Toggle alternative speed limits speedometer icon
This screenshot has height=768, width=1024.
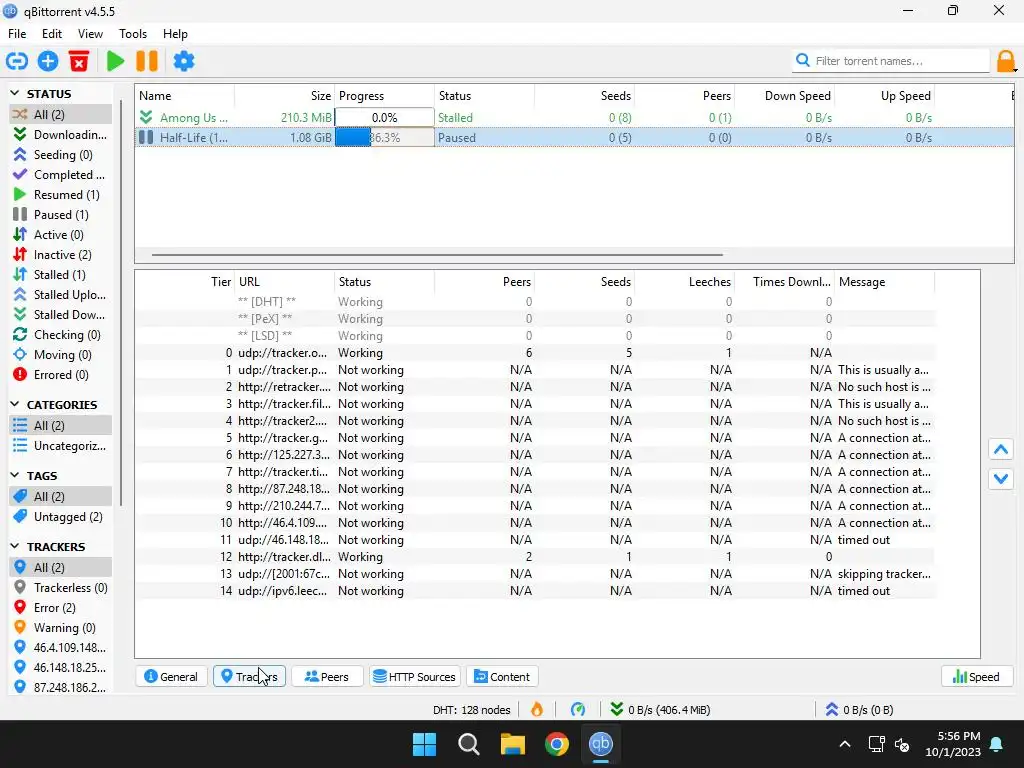coord(578,709)
